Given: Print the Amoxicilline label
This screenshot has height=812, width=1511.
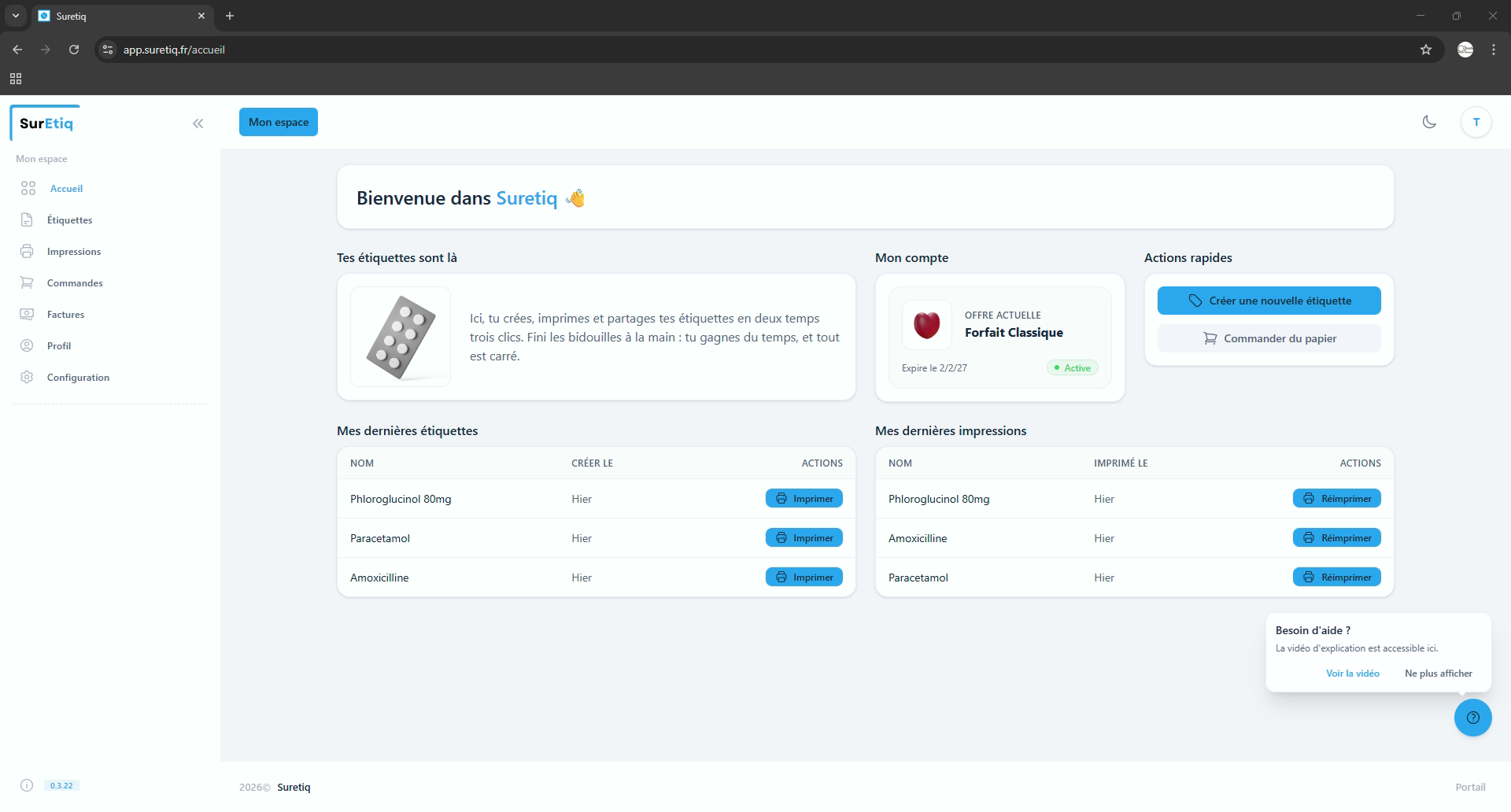Looking at the screenshot, I should point(804,577).
